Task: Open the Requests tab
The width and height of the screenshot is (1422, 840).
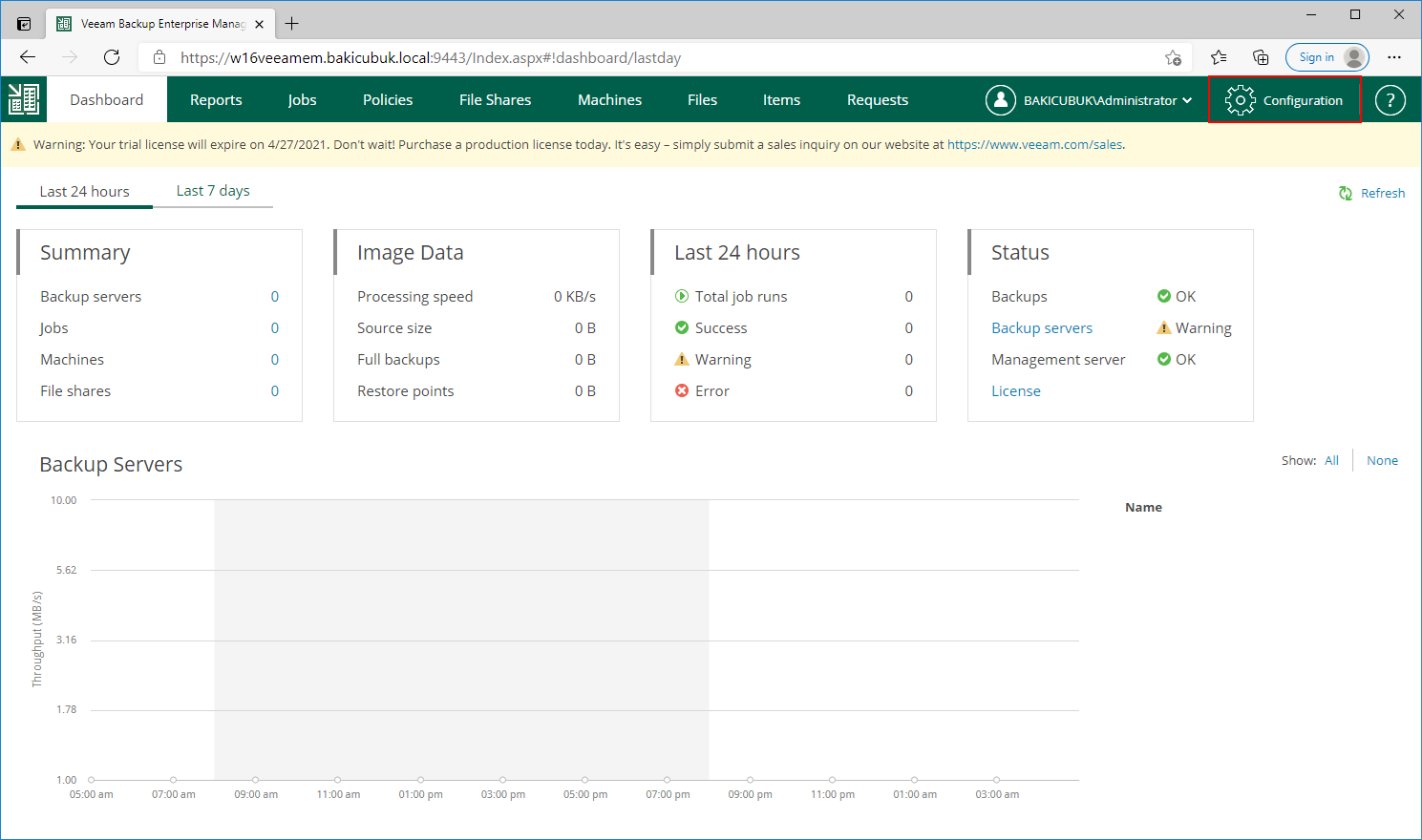Action: point(878,99)
